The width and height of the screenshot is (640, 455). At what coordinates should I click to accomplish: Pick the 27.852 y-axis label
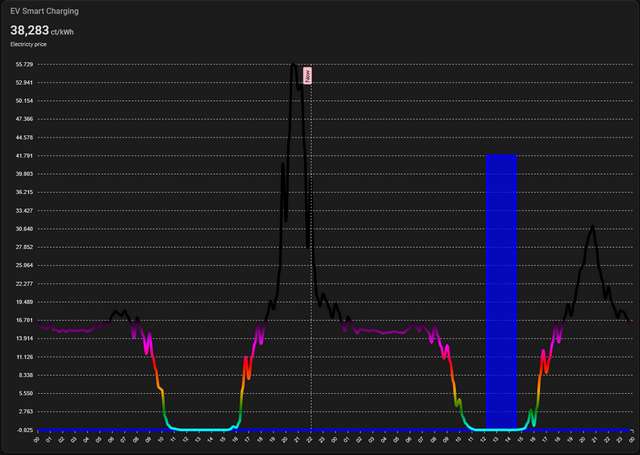(24, 247)
